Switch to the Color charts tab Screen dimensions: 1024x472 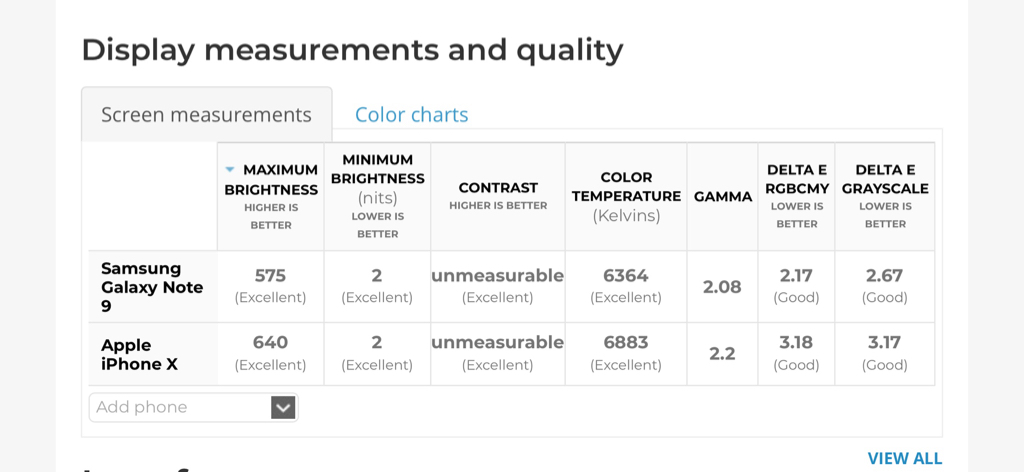[x=411, y=115]
